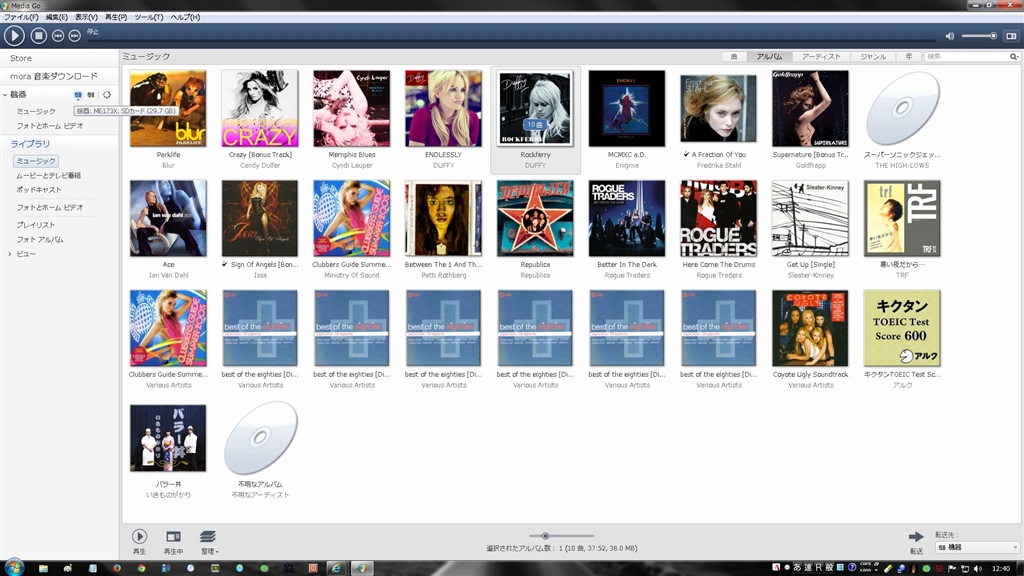
Task: Select library ミュージック item
Action: point(36,161)
